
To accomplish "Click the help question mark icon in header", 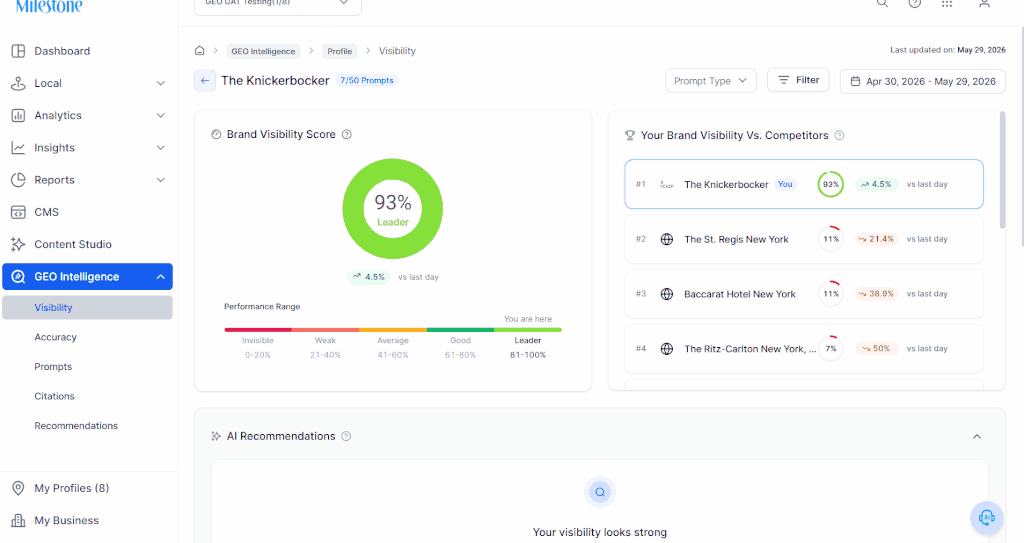I will tap(915, 3).
